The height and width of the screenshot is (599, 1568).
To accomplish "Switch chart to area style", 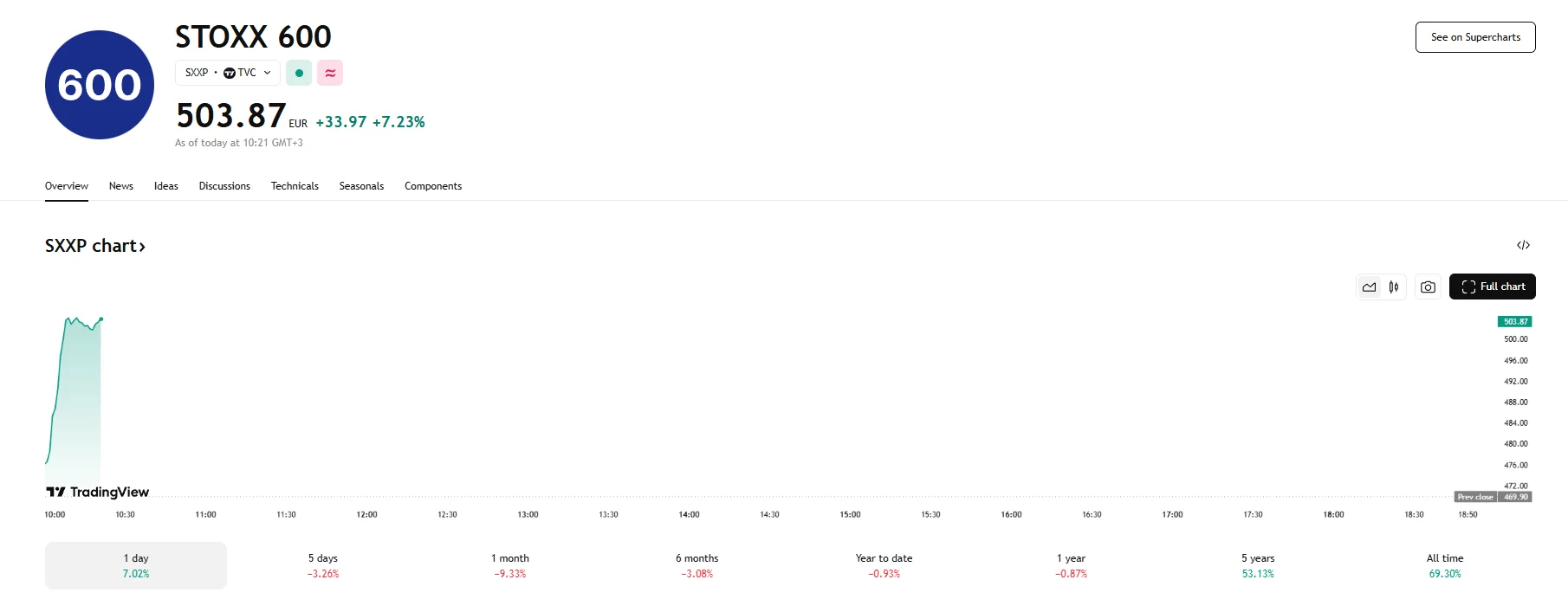I will (x=1369, y=287).
